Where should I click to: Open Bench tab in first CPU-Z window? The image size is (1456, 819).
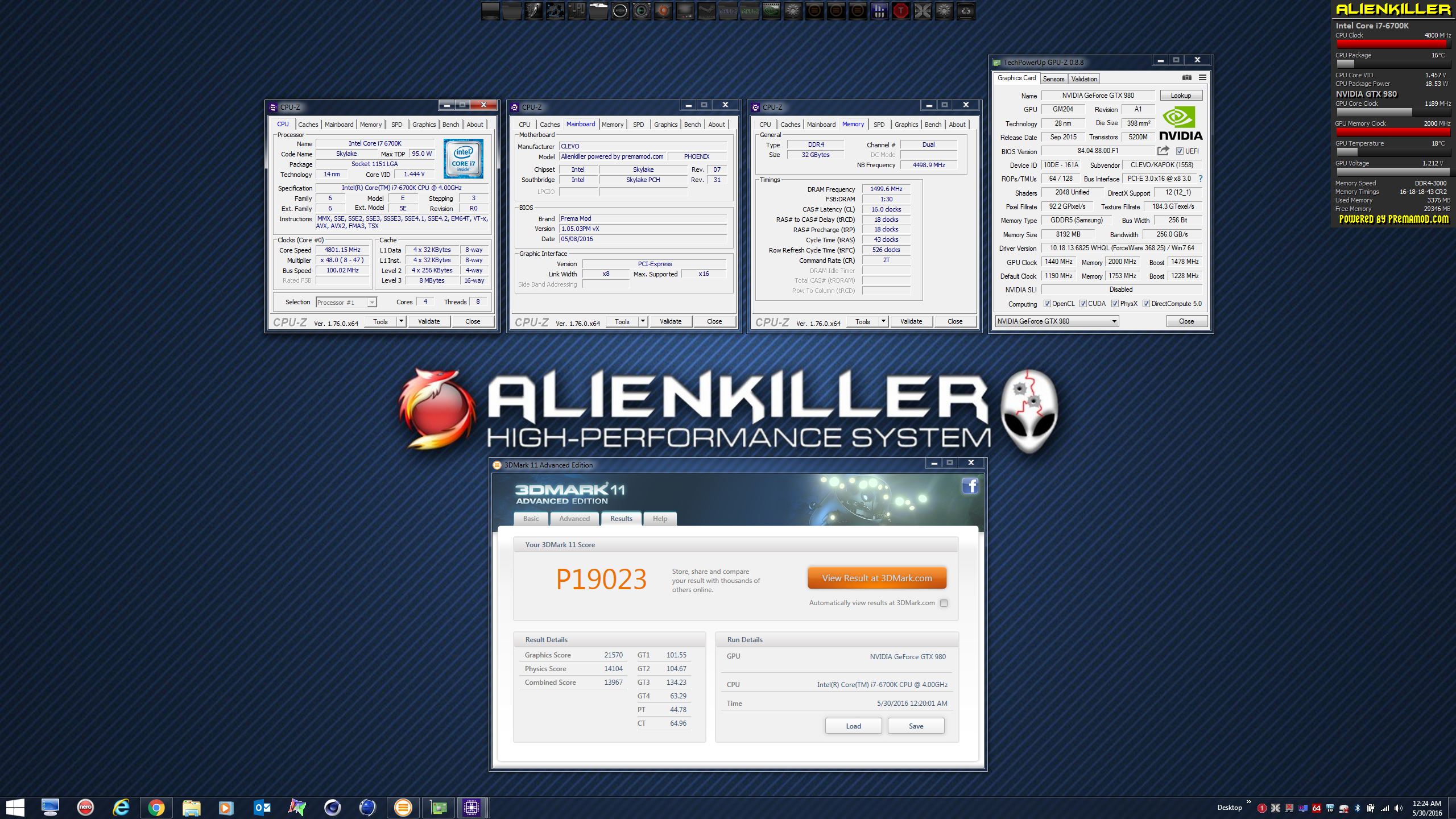450,125
